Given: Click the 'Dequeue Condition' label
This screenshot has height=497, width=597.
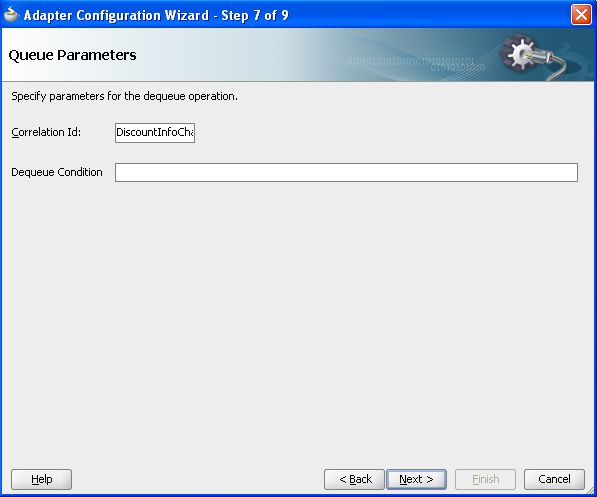Looking at the screenshot, I should click(x=57, y=172).
